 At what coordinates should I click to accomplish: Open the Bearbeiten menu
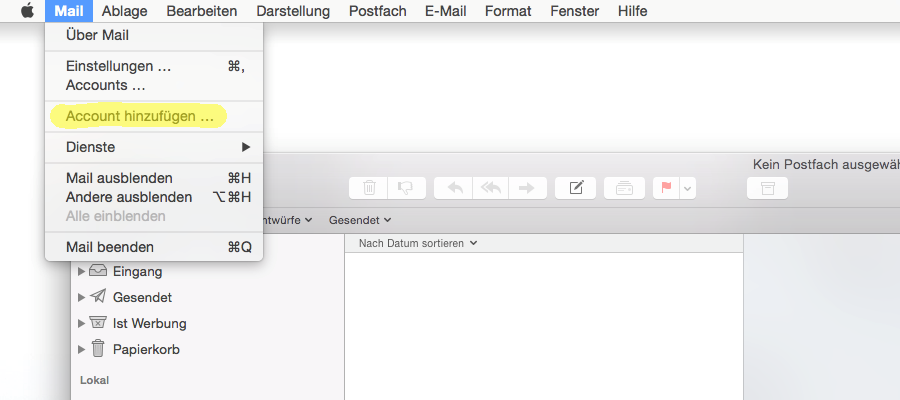(x=201, y=11)
